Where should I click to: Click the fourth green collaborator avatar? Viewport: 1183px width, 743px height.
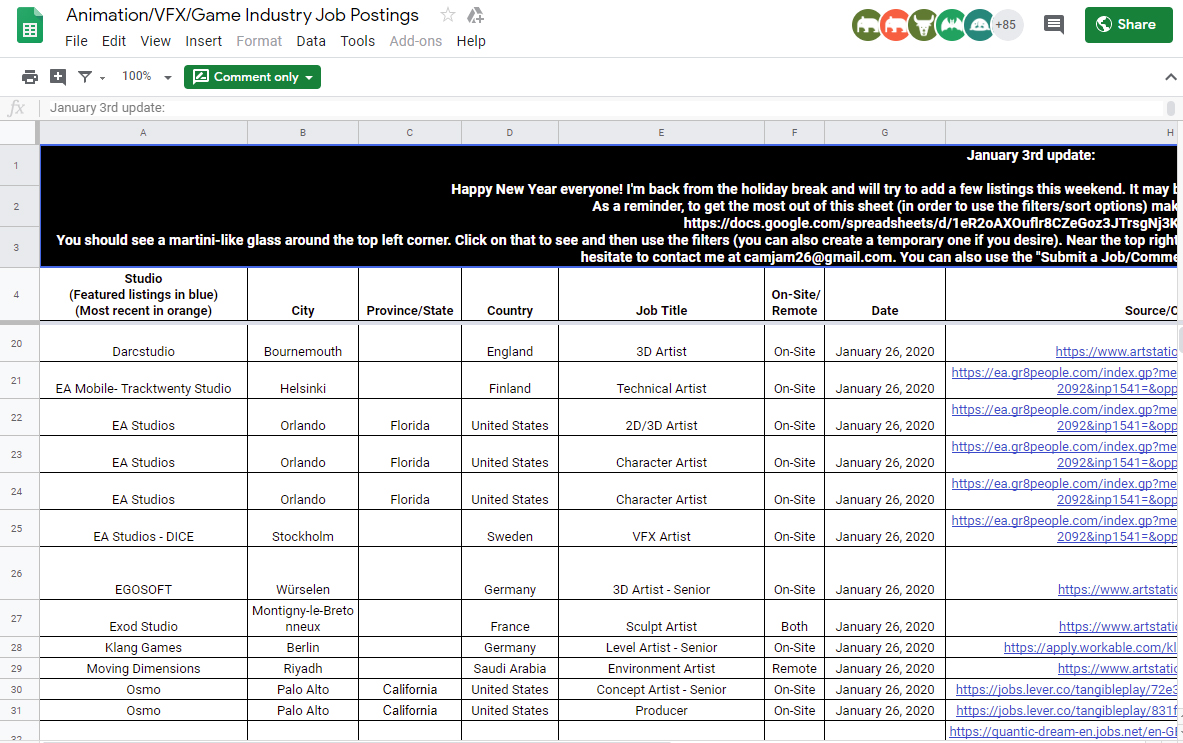coord(951,25)
